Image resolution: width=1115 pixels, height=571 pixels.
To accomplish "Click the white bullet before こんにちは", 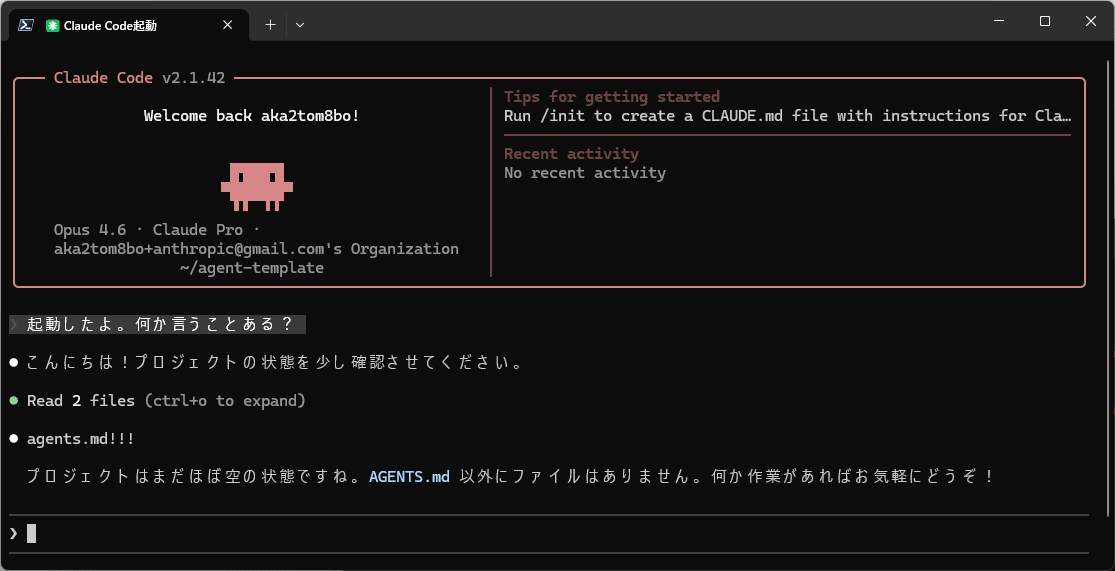I will [14, 363].
